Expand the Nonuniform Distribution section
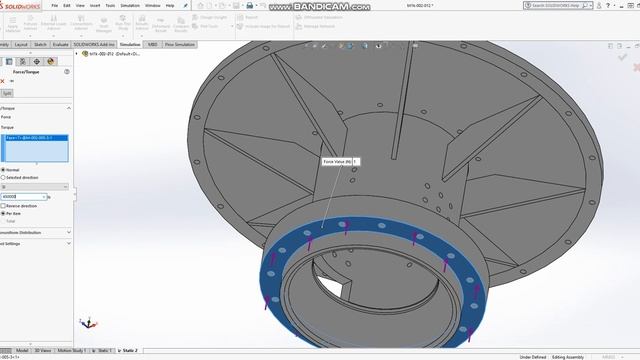 [69, 232]
